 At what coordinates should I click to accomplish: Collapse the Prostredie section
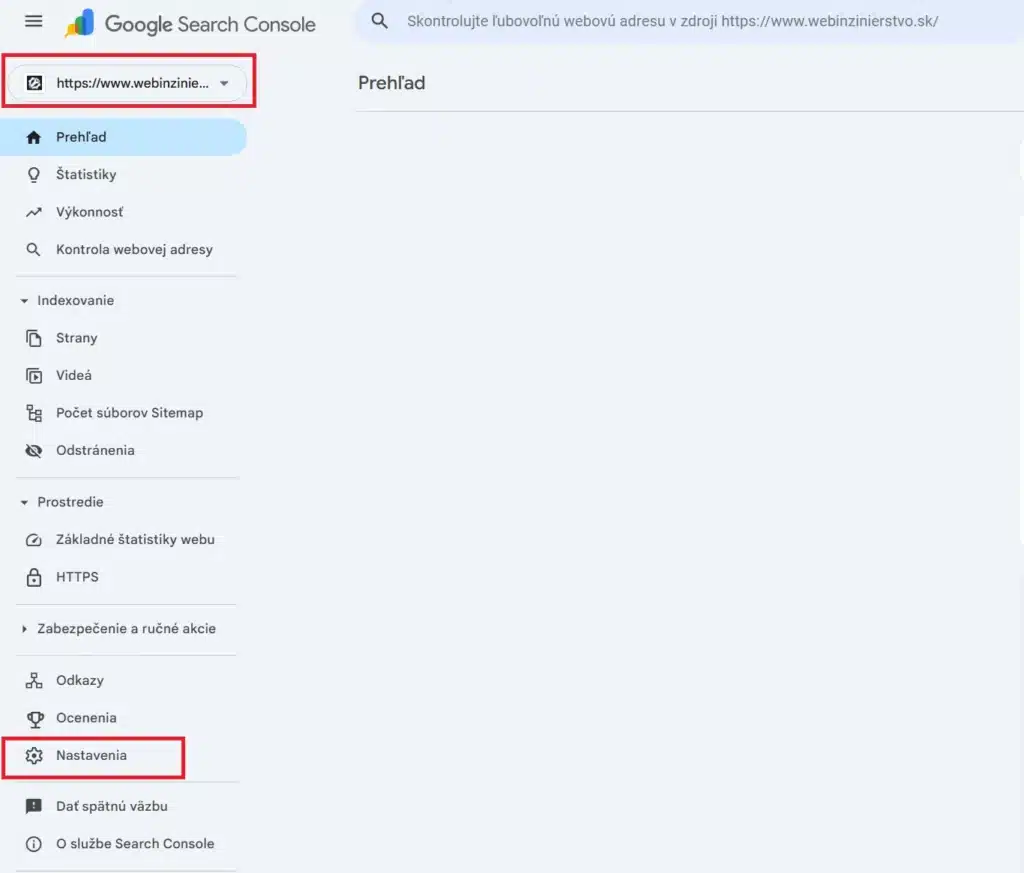23,502
